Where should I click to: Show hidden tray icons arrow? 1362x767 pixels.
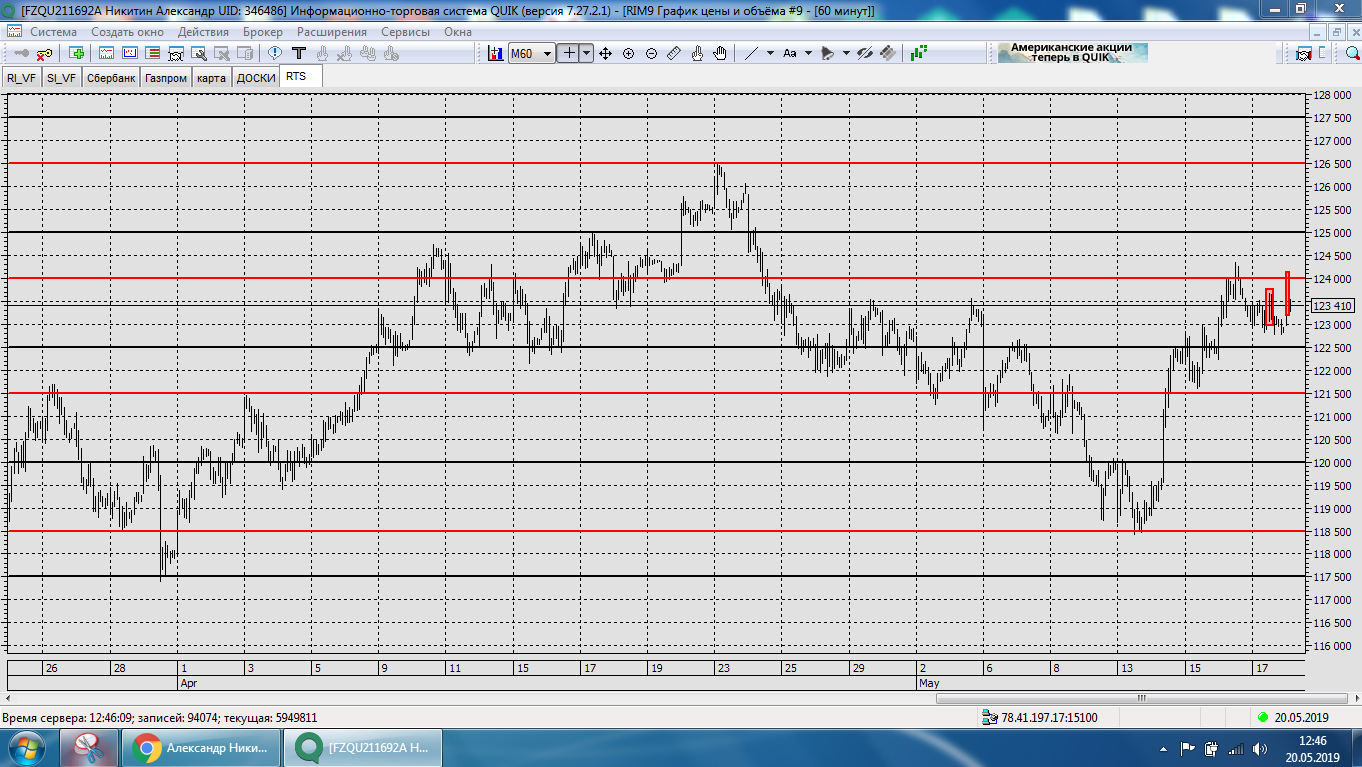click(x=1163, y=748)
